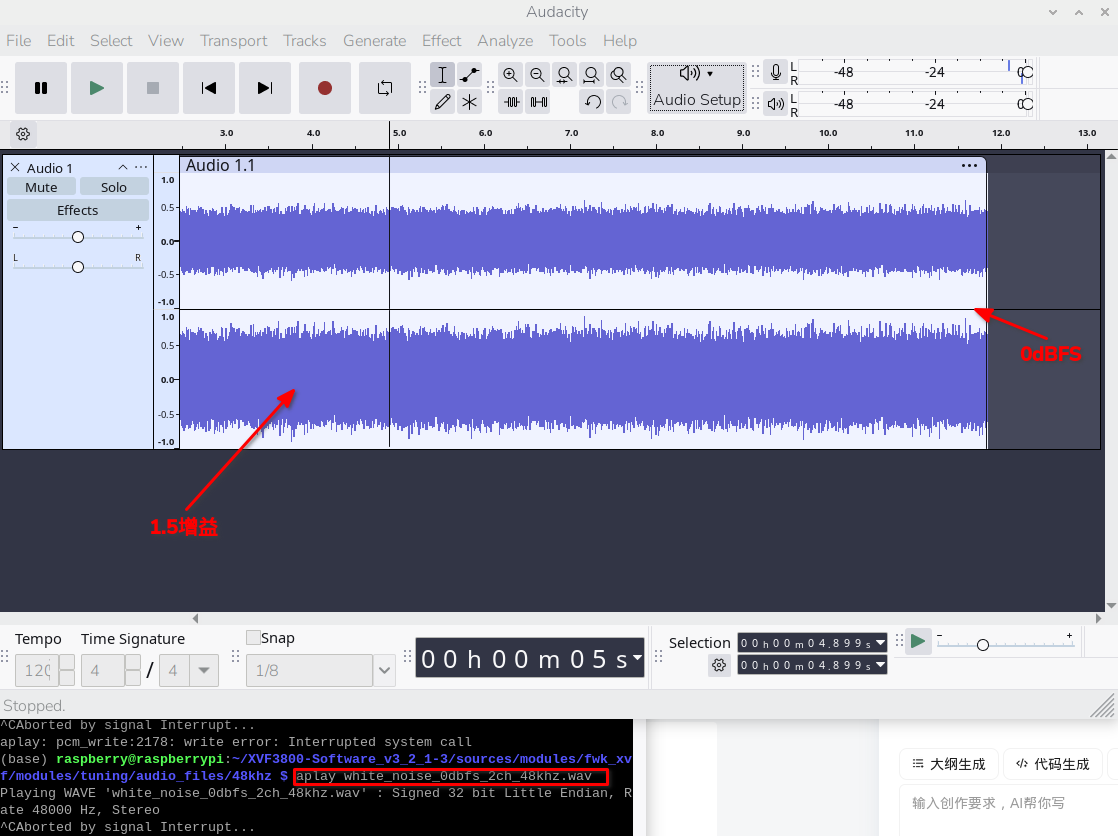The image size is (1118, 836).
Task: Open Audio Setup dropdown
Action: [697, 88]
